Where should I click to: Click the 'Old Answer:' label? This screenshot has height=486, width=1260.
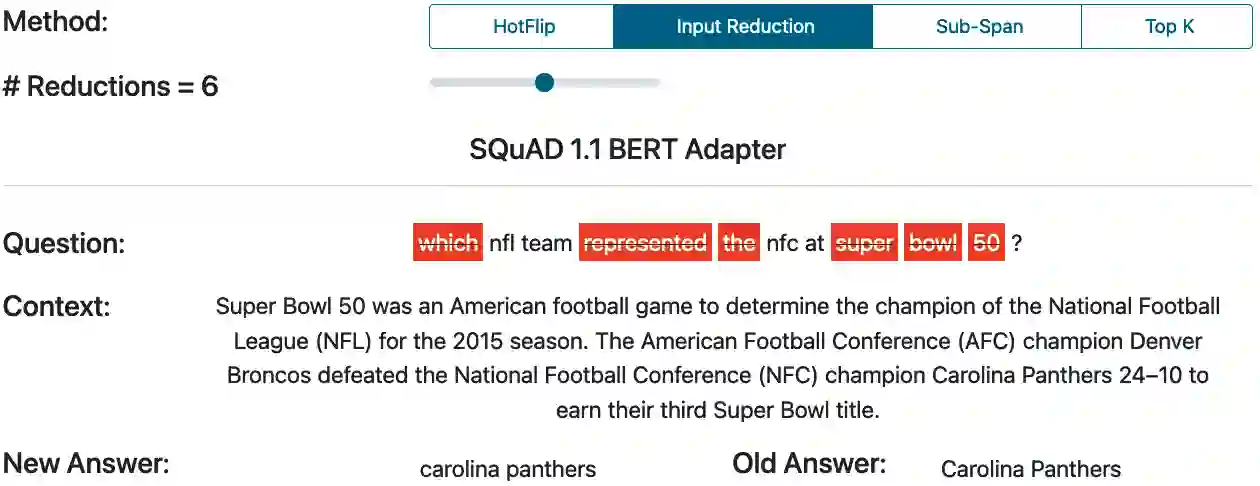pyautogui.click(x=809, y=464)
